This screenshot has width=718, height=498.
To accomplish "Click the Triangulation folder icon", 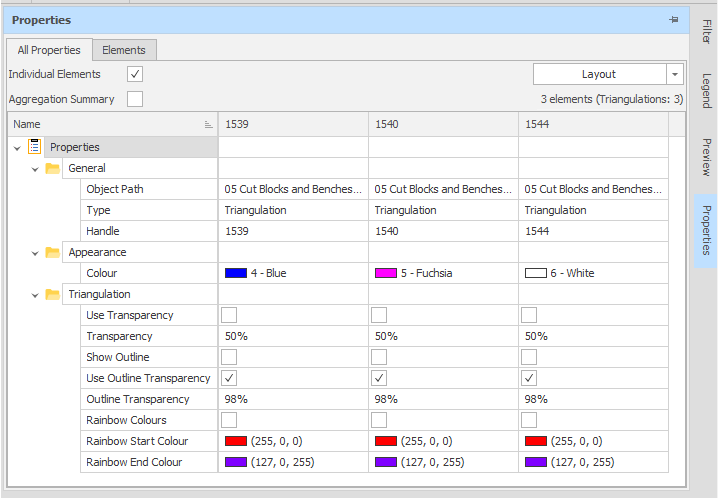I will click(53, 294).
